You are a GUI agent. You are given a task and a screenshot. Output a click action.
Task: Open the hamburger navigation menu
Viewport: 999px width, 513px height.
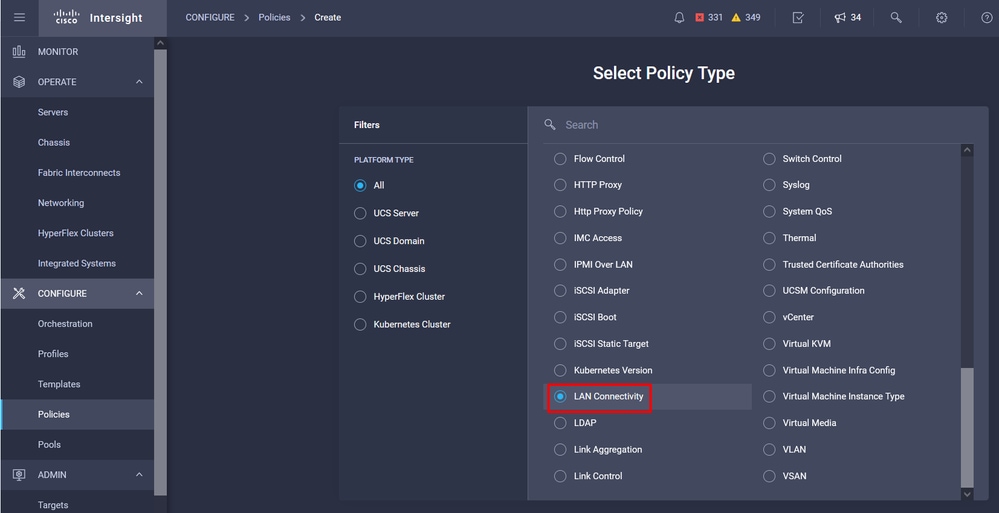(x=19, y=17)
